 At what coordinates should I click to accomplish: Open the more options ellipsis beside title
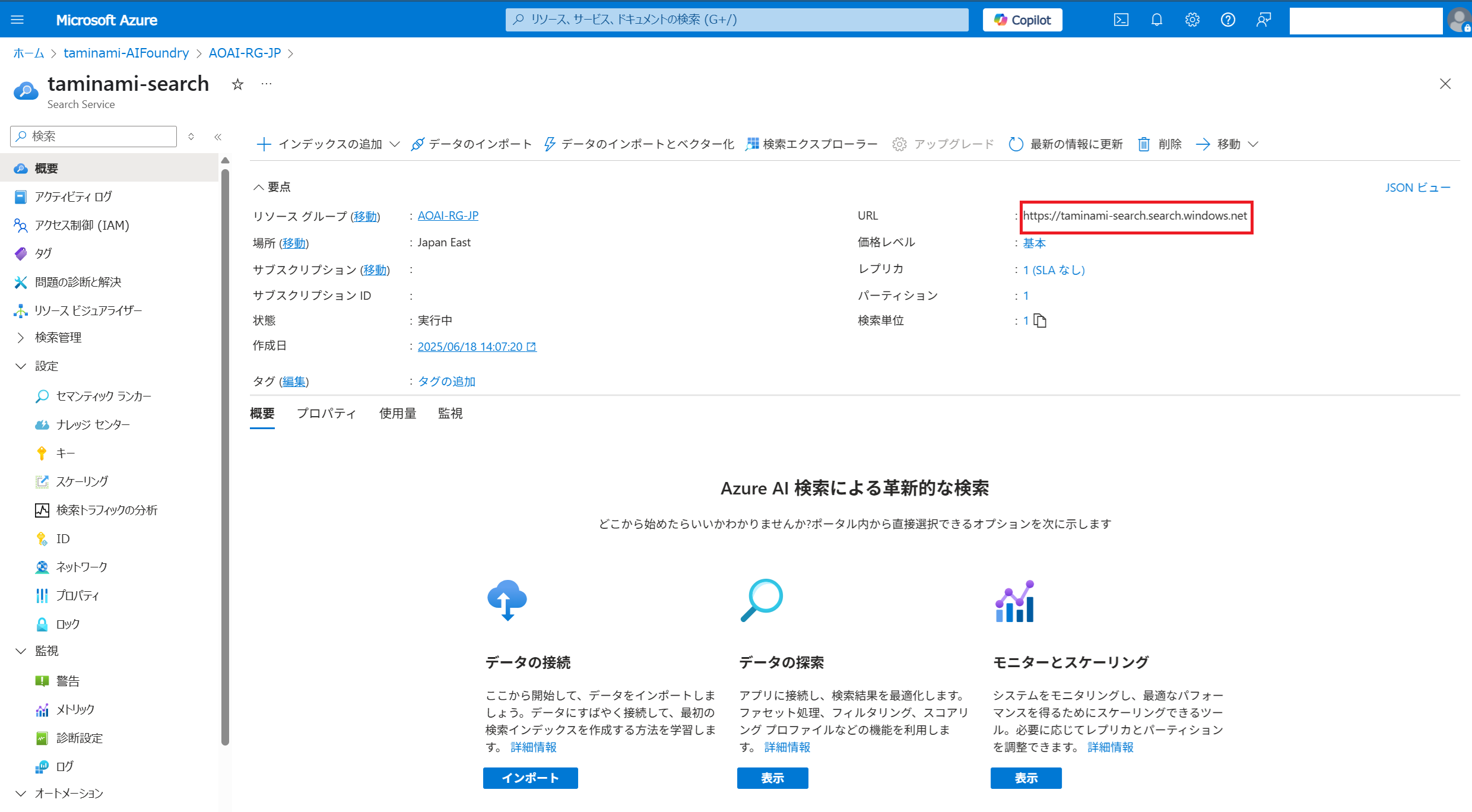[x=267, y=84]
